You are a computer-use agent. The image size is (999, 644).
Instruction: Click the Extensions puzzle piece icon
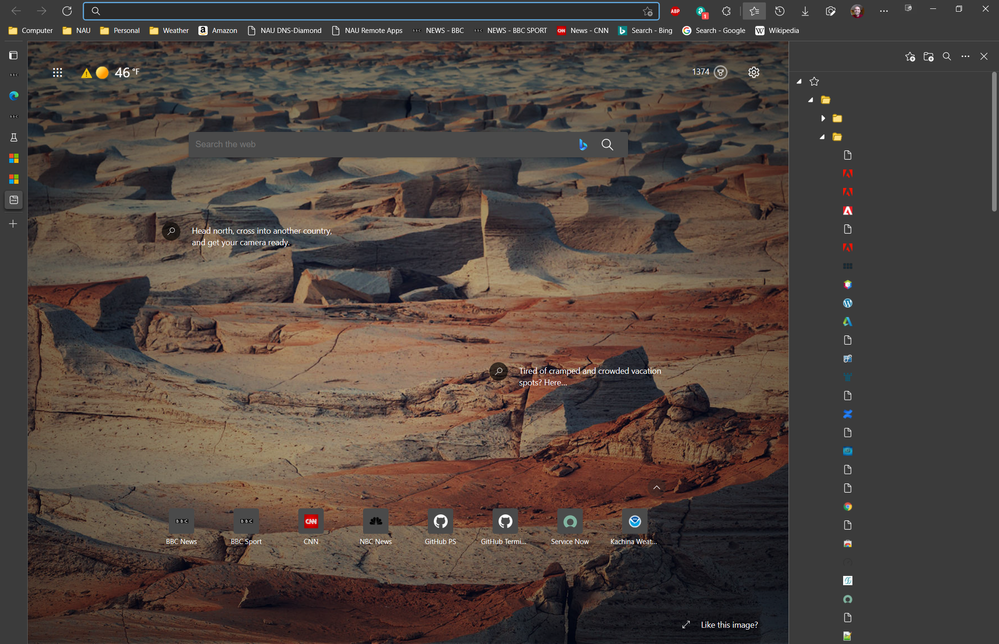tap(726, 11)
